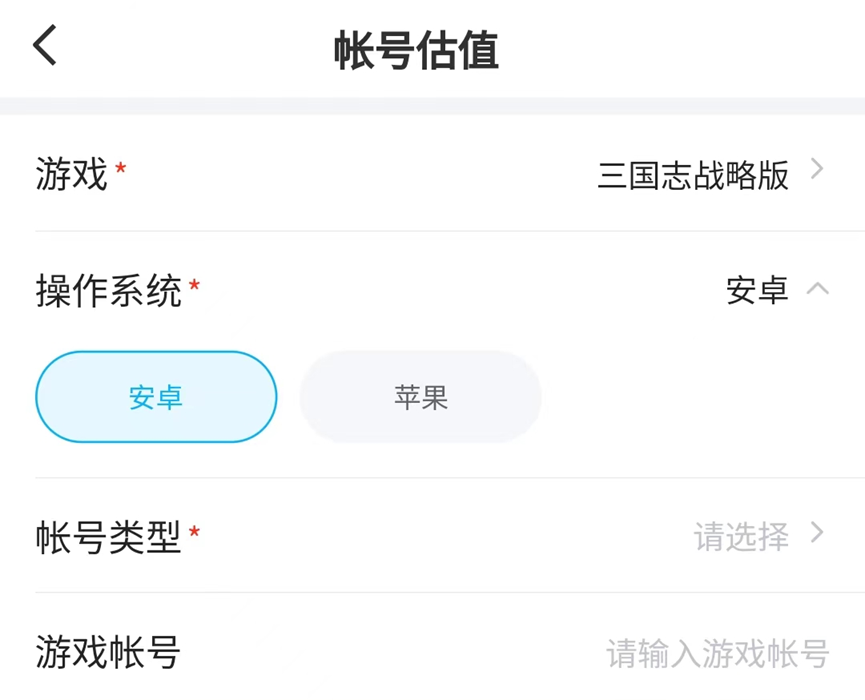The height and width of the screenshot is (700, 865).
Task: Focus the 请输入游戏帐号 input field
Action: pyautogui.click(x=717, y=654)
